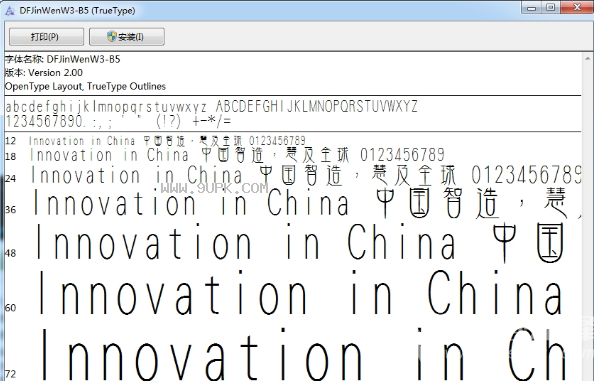
Task: Maximize the font viewer window
Action: [550, 8]
